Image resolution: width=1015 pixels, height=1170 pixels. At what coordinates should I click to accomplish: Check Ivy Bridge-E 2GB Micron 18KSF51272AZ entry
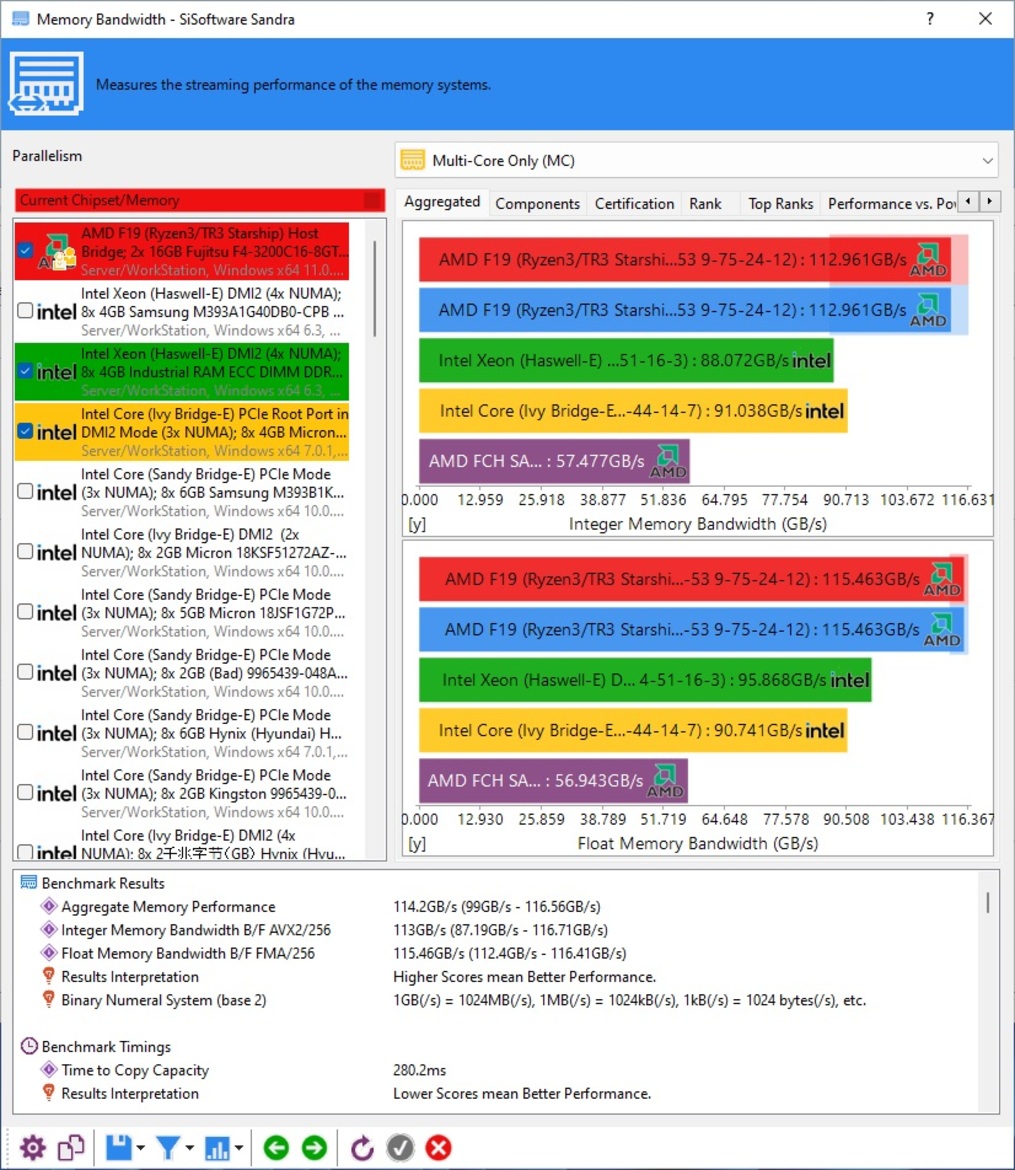25,551
